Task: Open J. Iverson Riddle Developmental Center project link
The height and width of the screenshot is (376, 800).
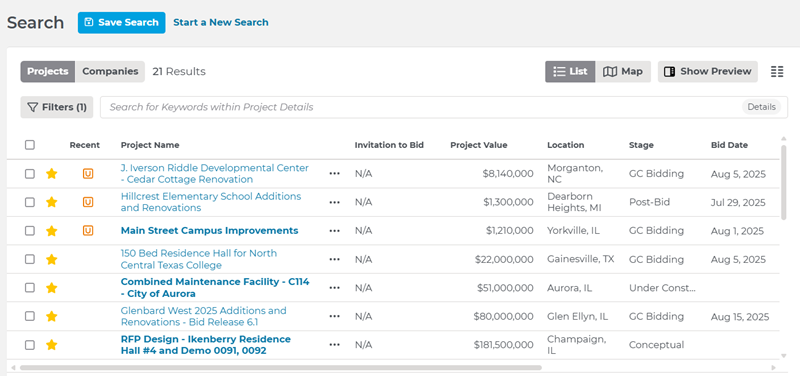Action: [215, 174]
